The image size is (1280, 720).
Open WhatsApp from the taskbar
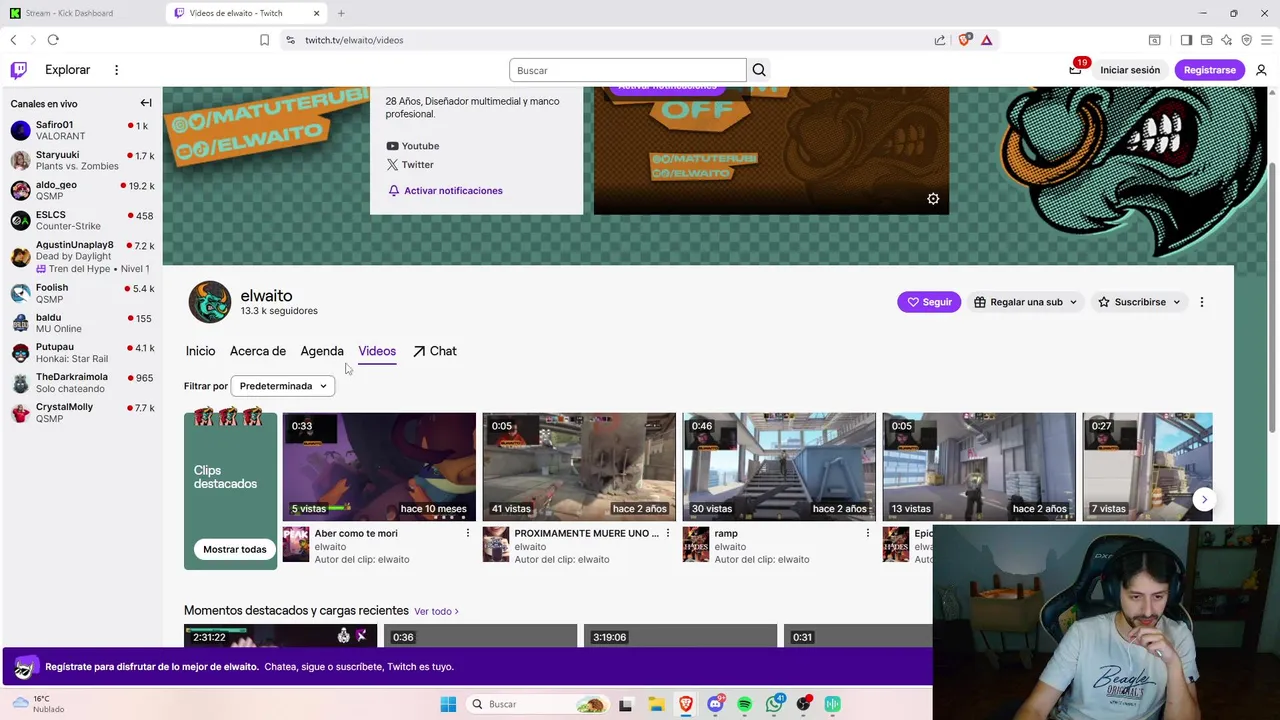[774, 704]
